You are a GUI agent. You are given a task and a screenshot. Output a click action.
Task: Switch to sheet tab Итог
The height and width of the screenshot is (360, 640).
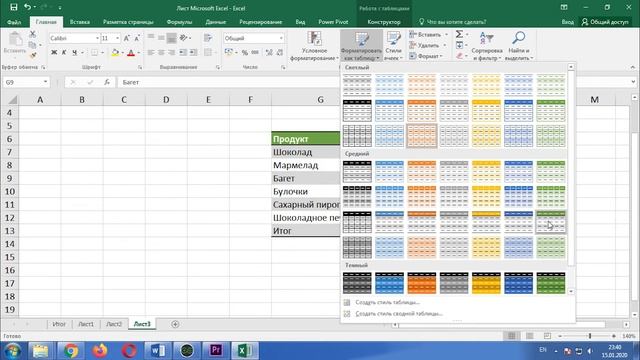coord(59,324)
